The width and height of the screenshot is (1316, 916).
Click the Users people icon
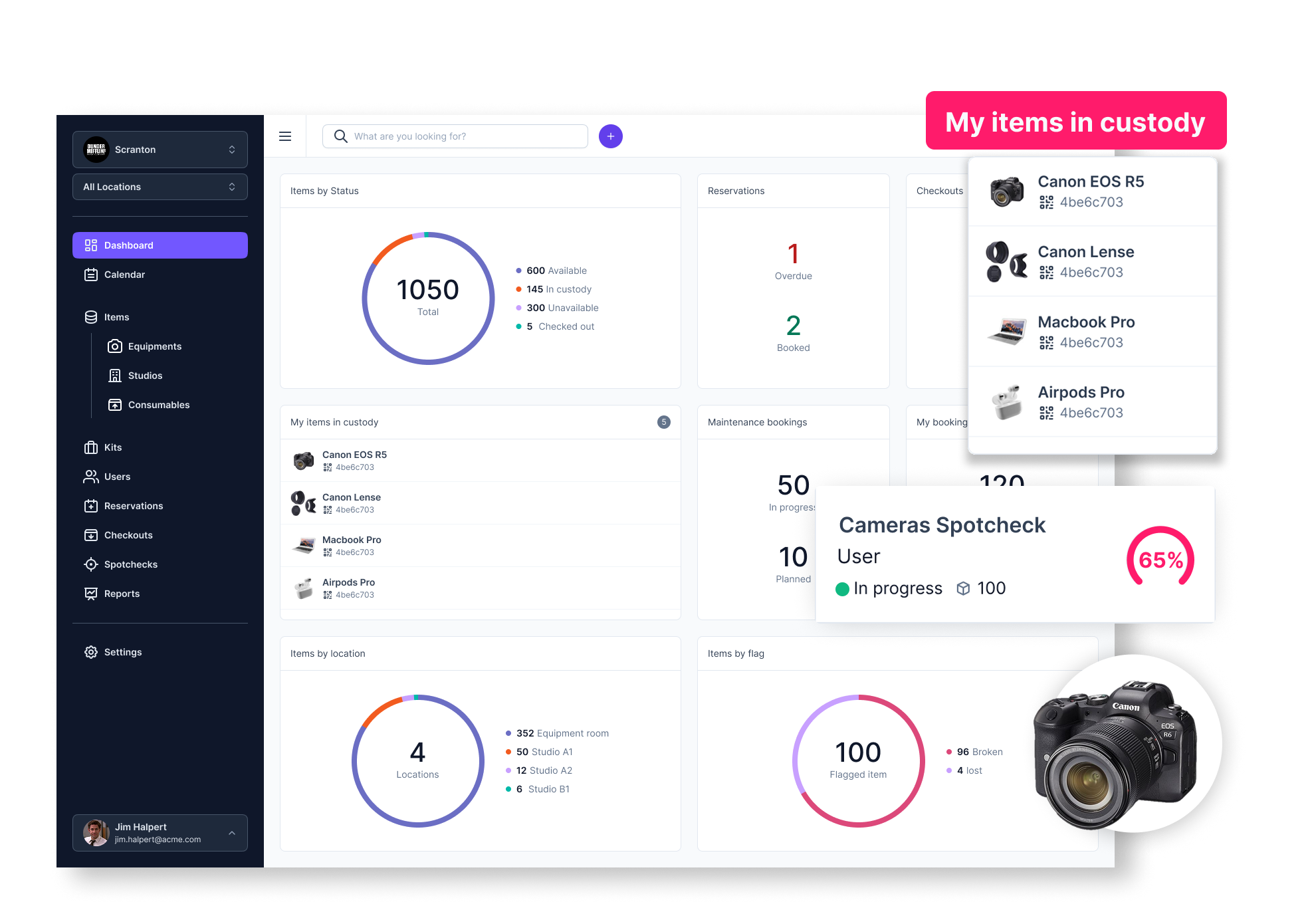click(91, 477)
